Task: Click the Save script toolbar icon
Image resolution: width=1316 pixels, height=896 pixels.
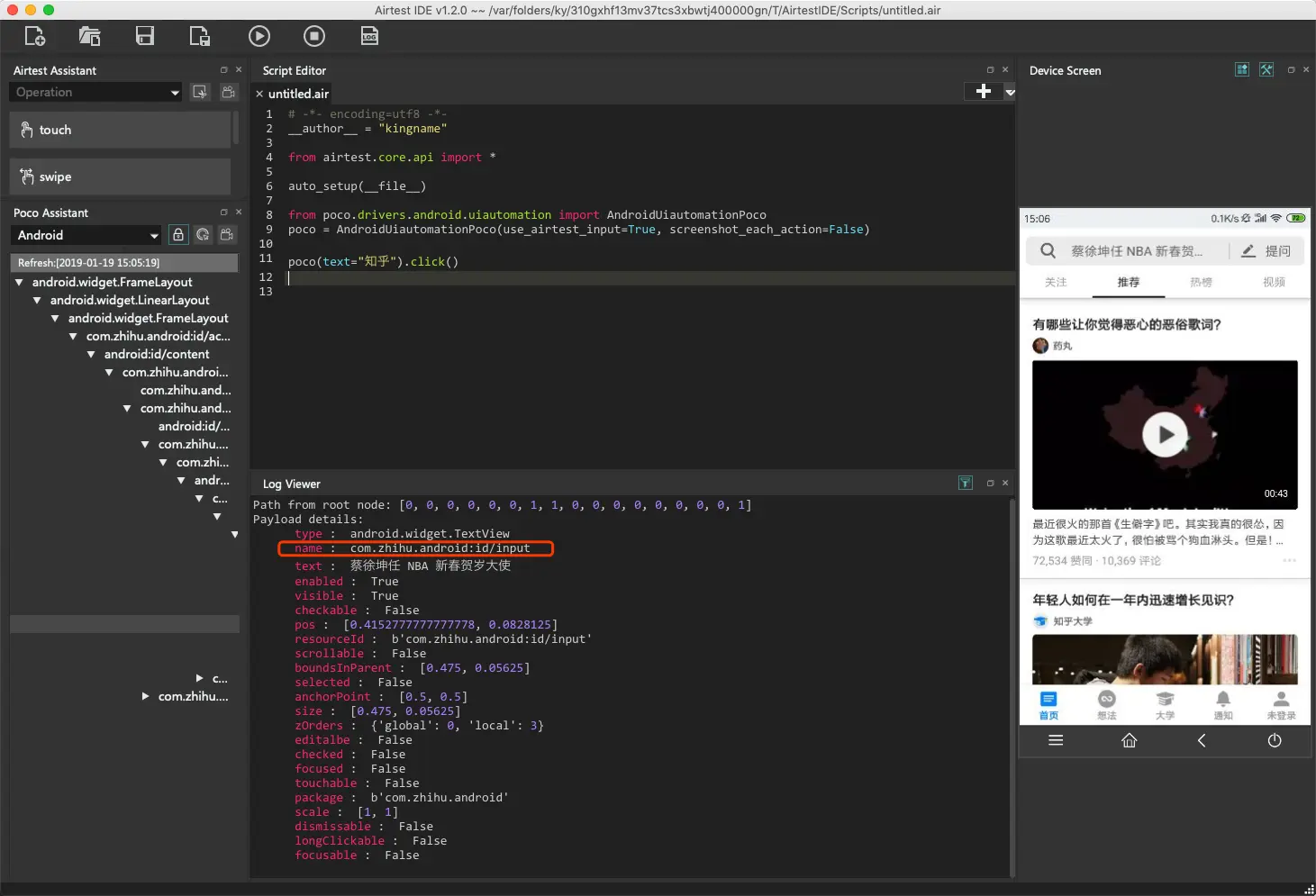Action: click(x=145, y=36)
